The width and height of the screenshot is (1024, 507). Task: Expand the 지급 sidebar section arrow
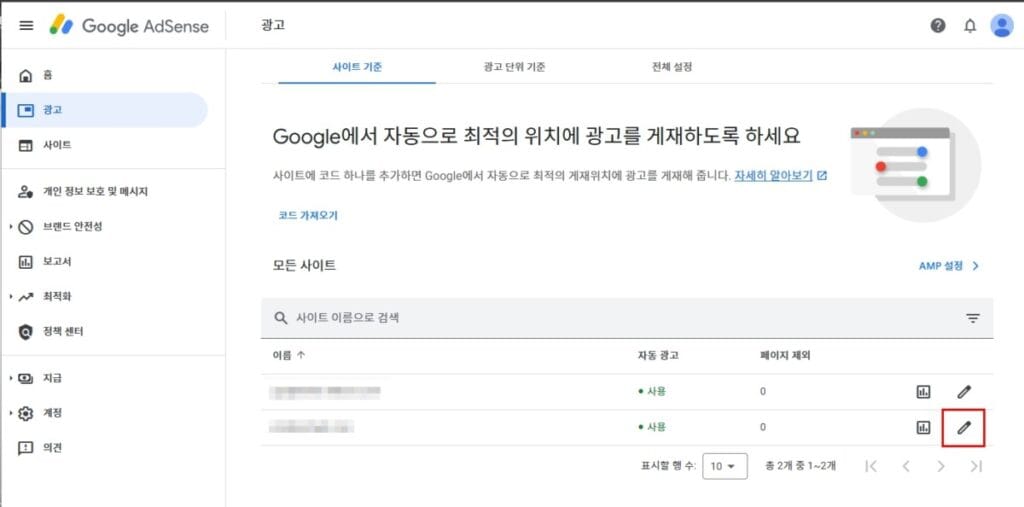[11, 378]
